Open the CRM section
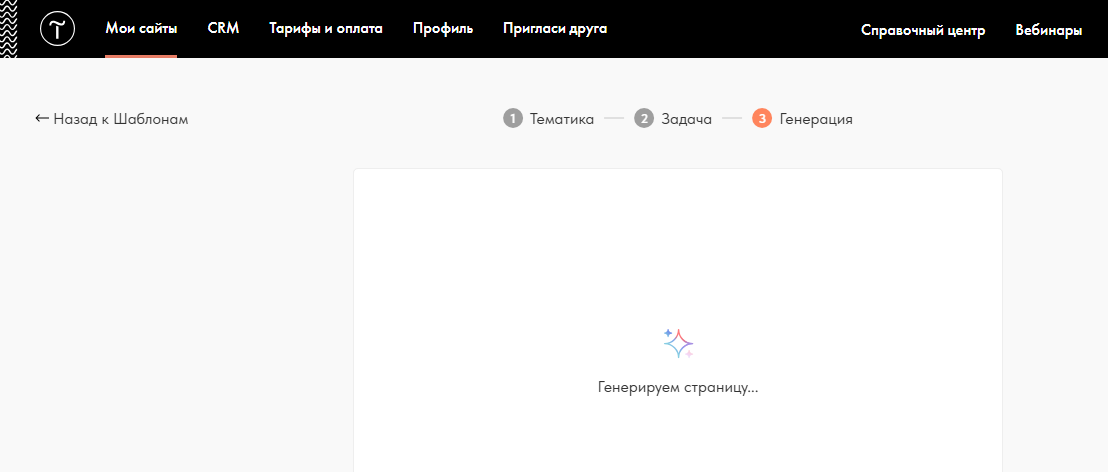Viewport: 1108px width, 472px height. [x=223, y=29]
